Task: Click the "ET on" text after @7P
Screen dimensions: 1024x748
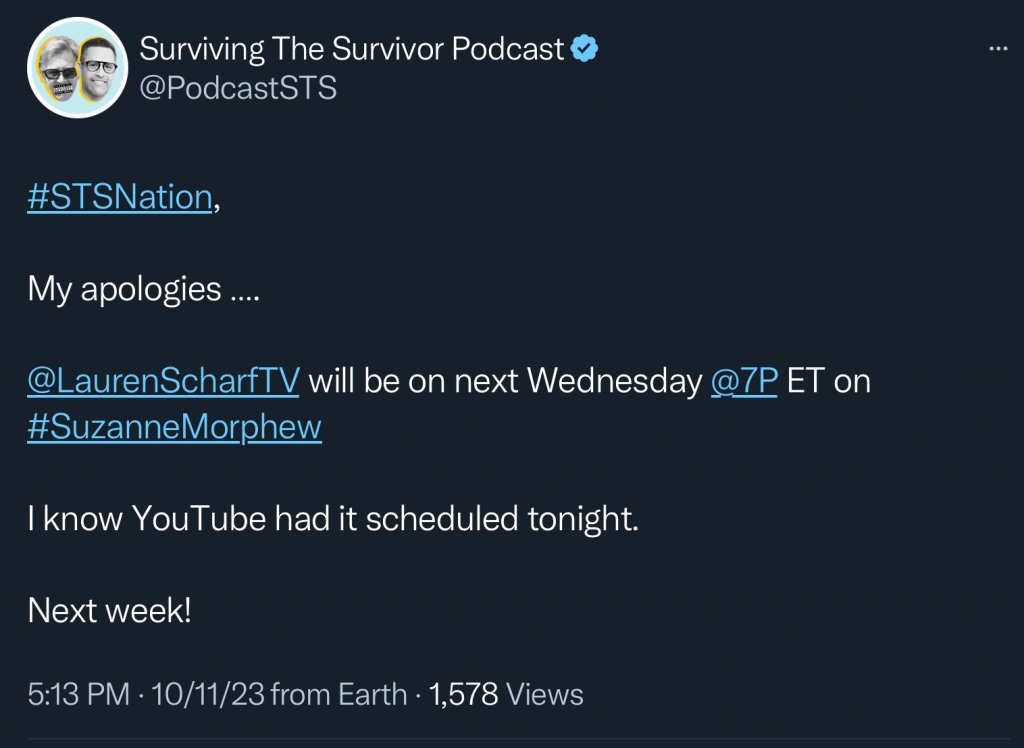Action: (829, 381)
